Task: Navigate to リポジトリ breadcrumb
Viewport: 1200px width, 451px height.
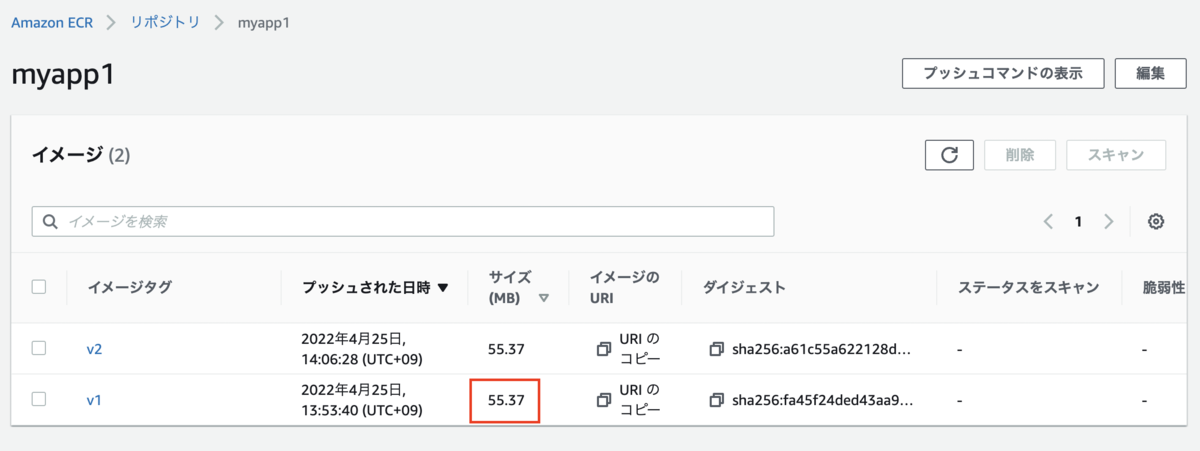Action: click(165, 22)
